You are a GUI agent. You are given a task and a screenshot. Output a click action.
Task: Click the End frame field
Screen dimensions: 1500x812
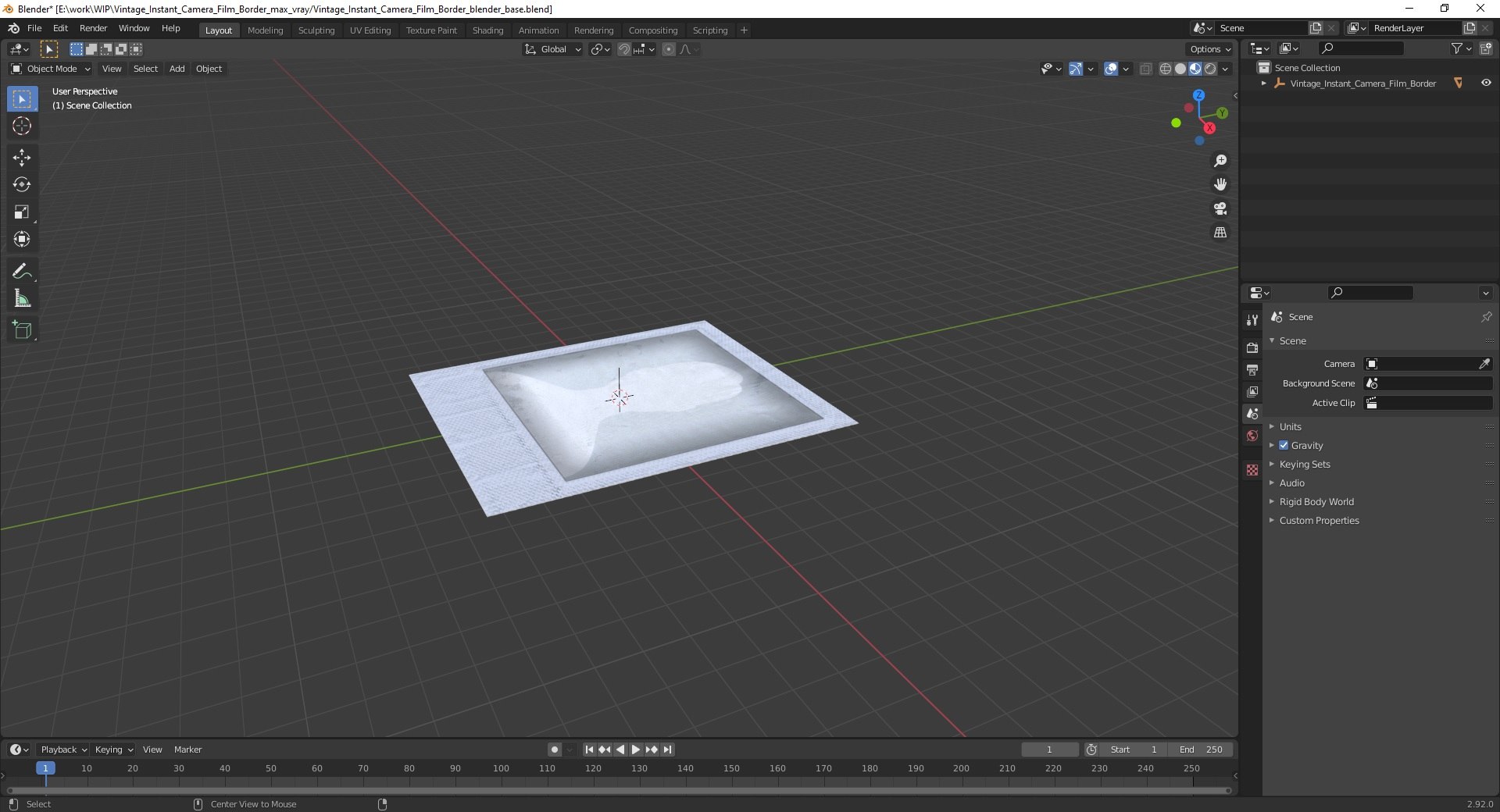pyautogui.click(x=1201, y=750)
